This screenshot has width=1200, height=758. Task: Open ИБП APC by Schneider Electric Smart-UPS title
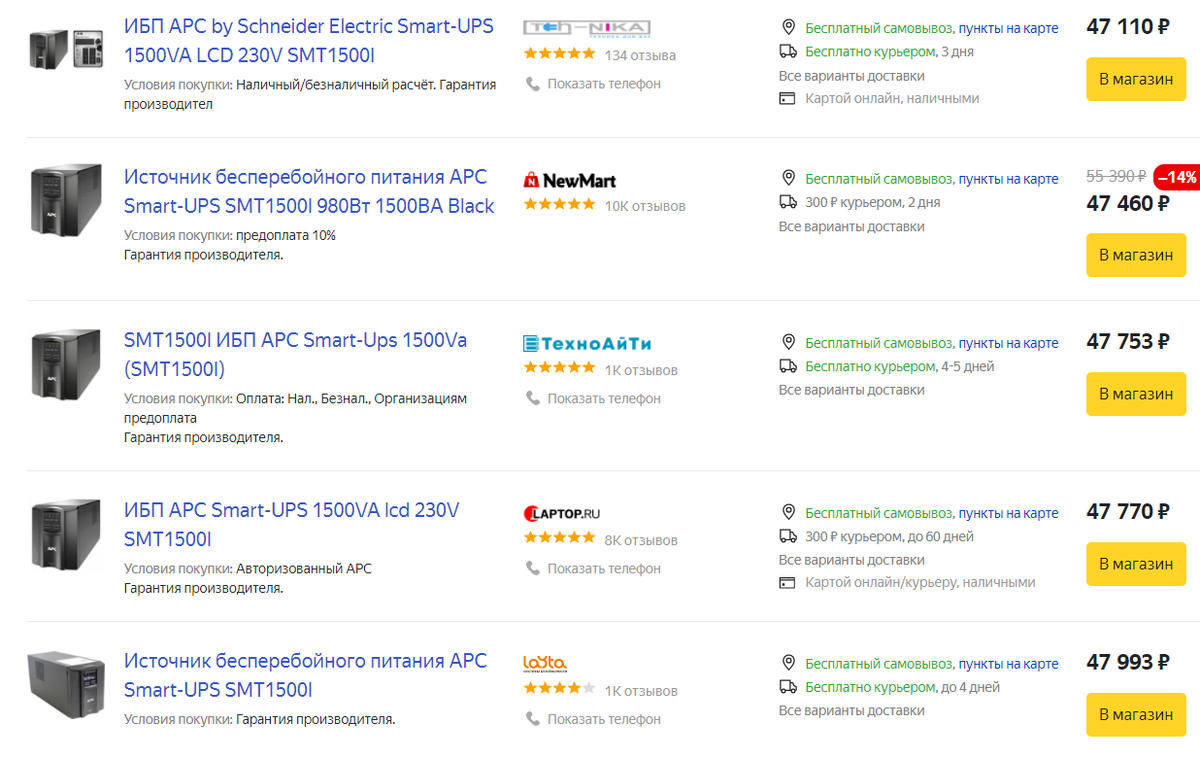click(309, 41)
